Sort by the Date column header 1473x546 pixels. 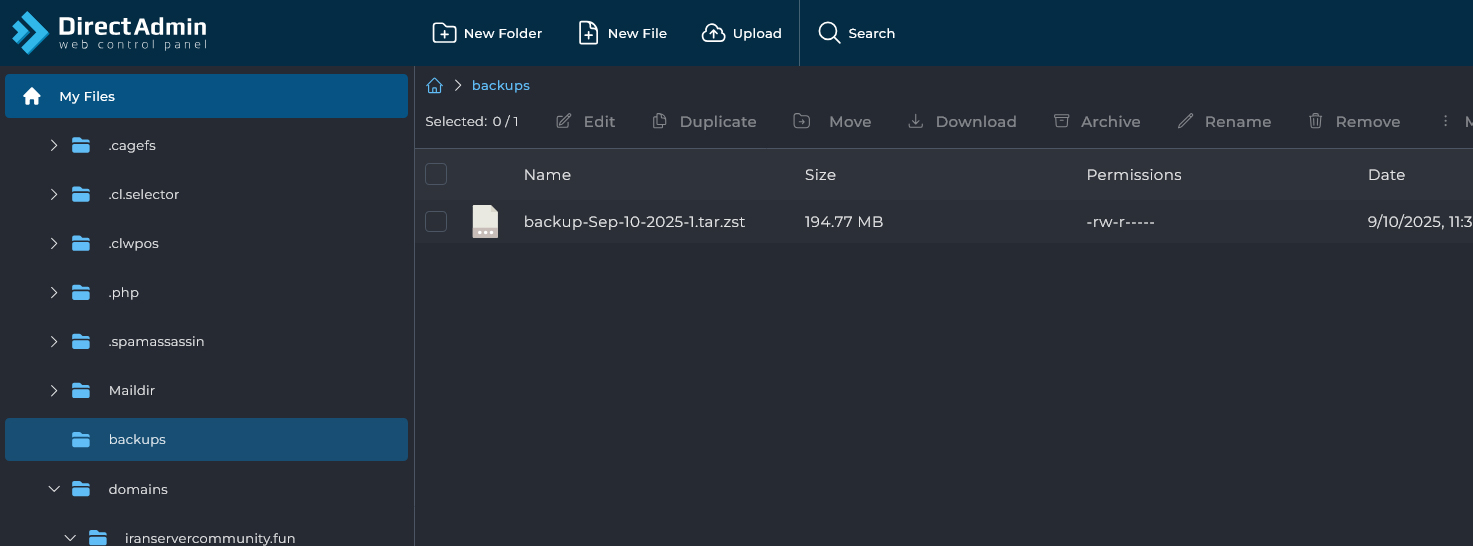(x=1386, y=174)
